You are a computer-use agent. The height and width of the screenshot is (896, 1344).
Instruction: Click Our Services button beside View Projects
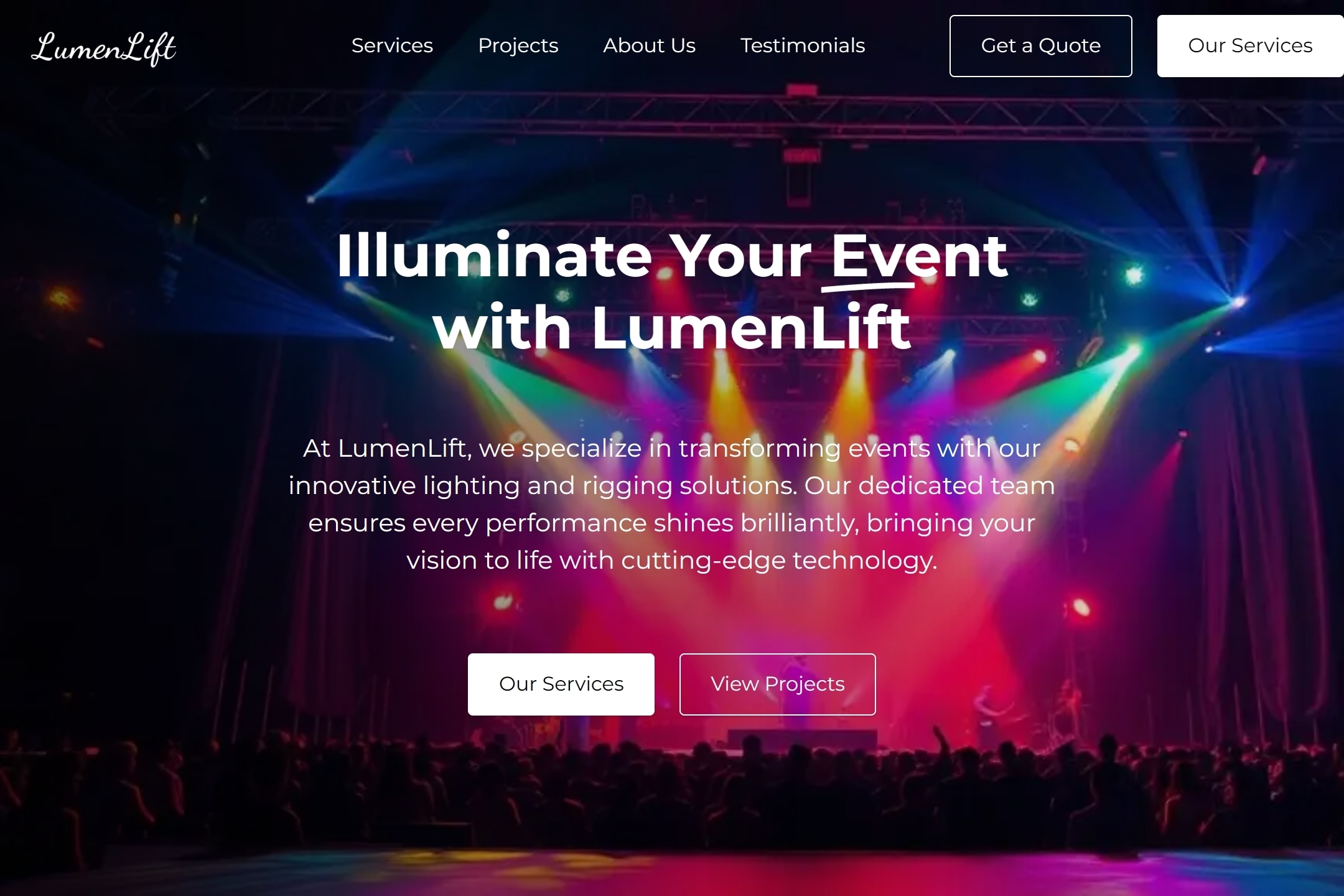point(561,684)
